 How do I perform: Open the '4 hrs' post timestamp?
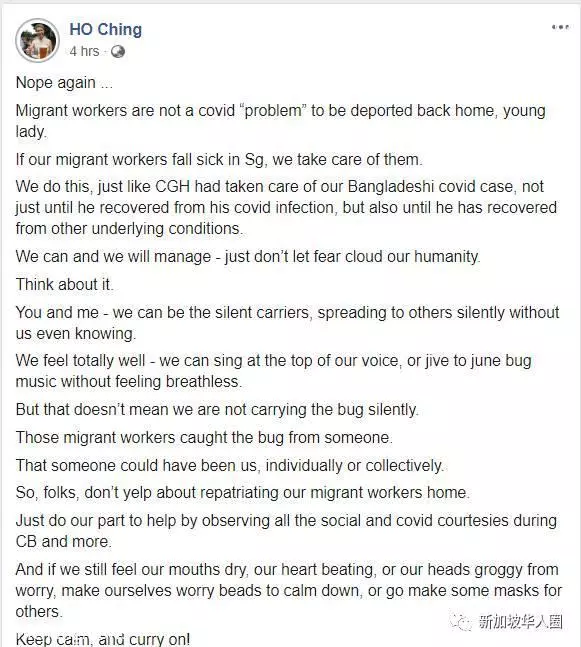coord(85,51)
